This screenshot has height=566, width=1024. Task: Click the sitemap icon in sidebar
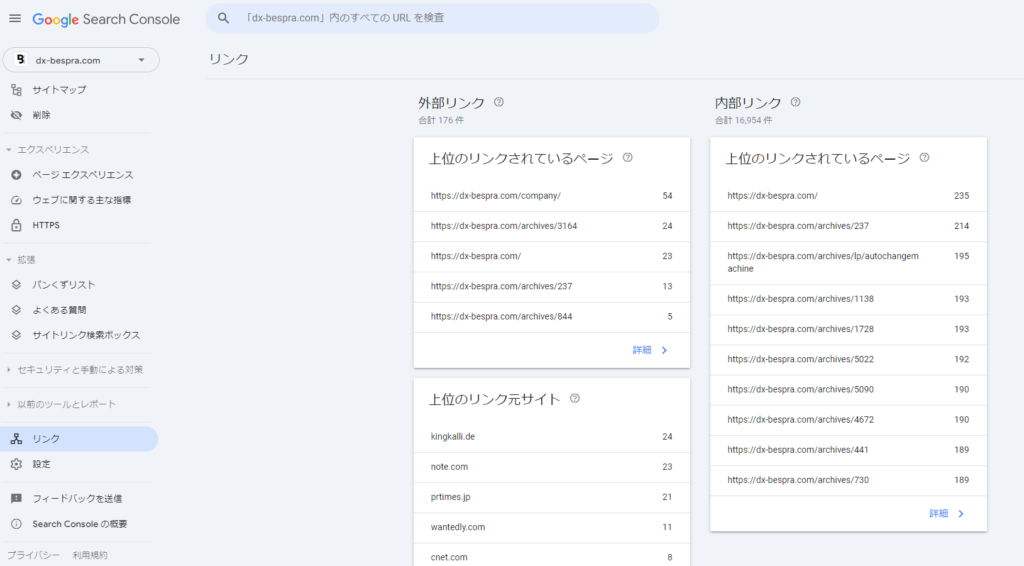pos(16,90)
